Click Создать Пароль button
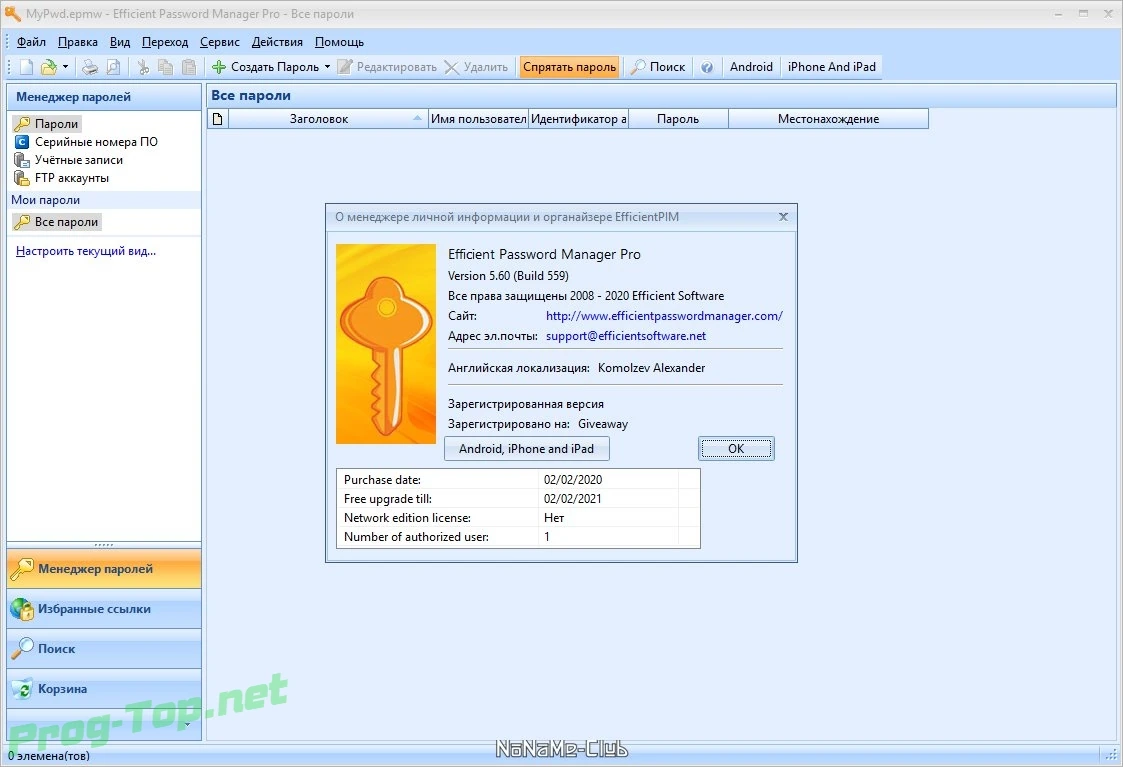The image size is (1123, 767). click(x=266, y=67)
